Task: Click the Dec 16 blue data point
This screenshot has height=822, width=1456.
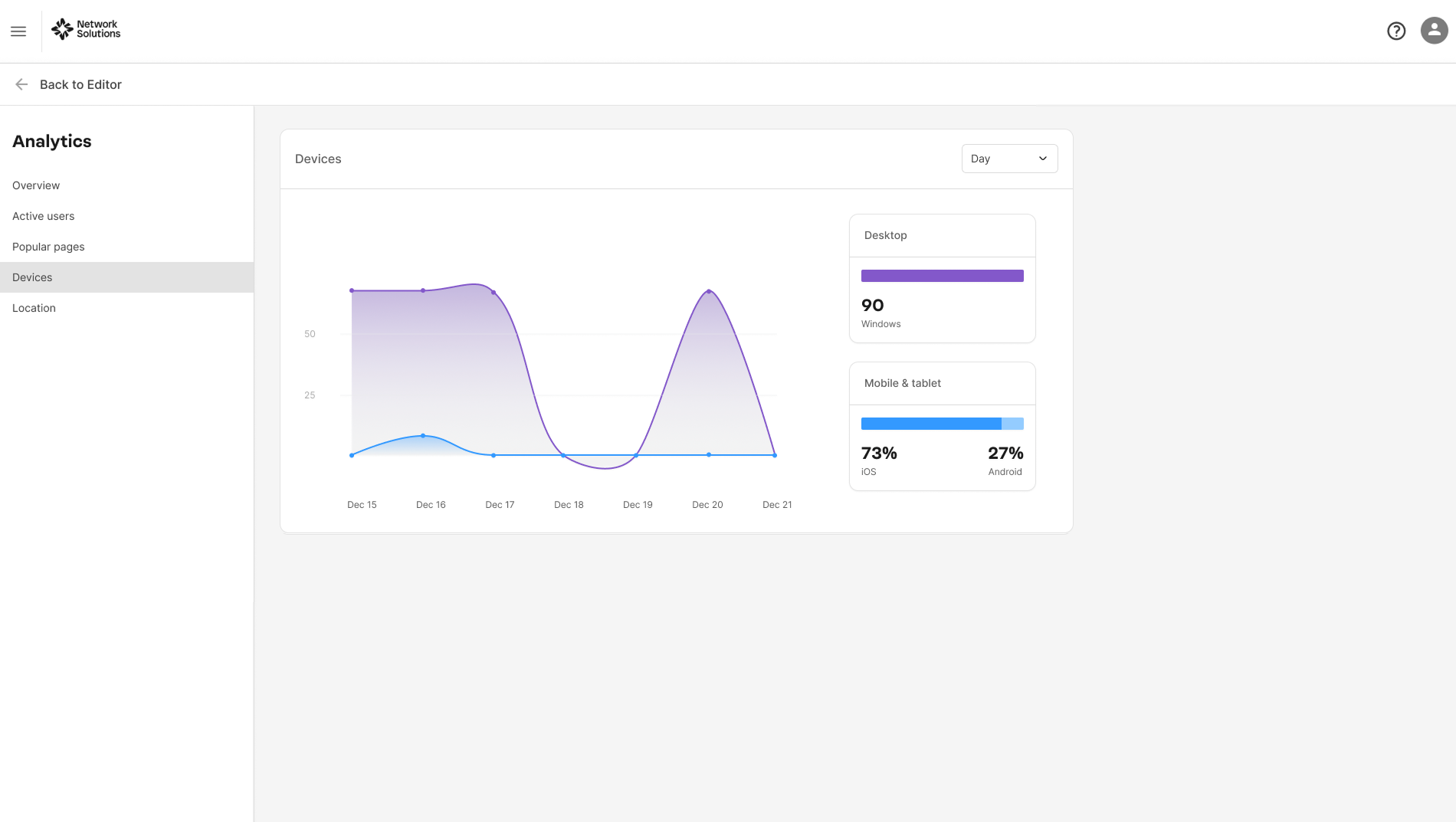Action: pos(423,436)
